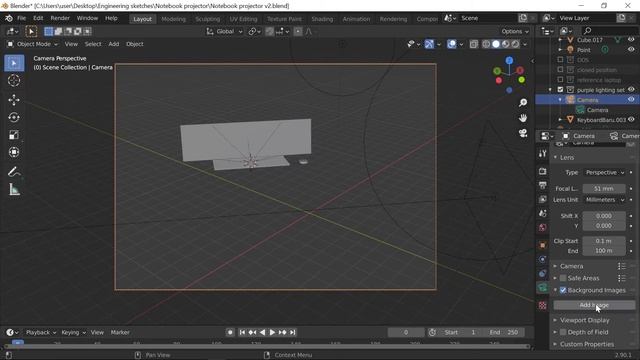Toggle visibility eye of Point light

pyautogui.click(x=631, y=49)
